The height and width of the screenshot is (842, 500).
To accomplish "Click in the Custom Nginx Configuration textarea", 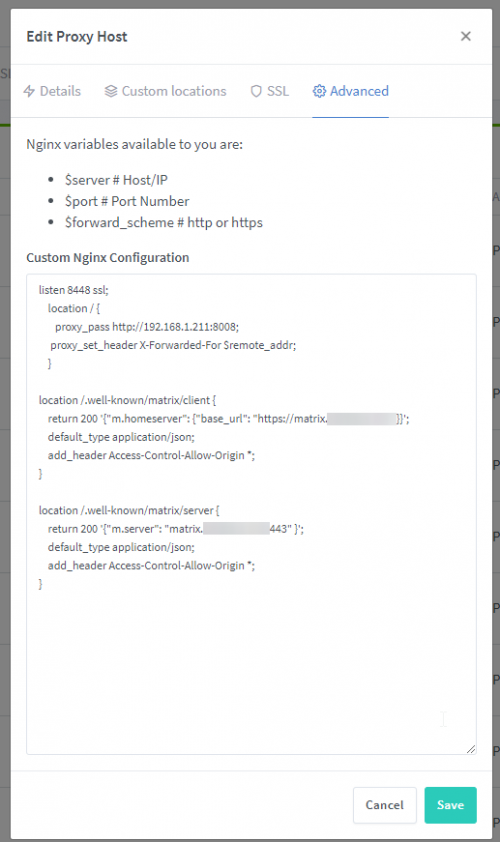I will (x=251, y=514).
